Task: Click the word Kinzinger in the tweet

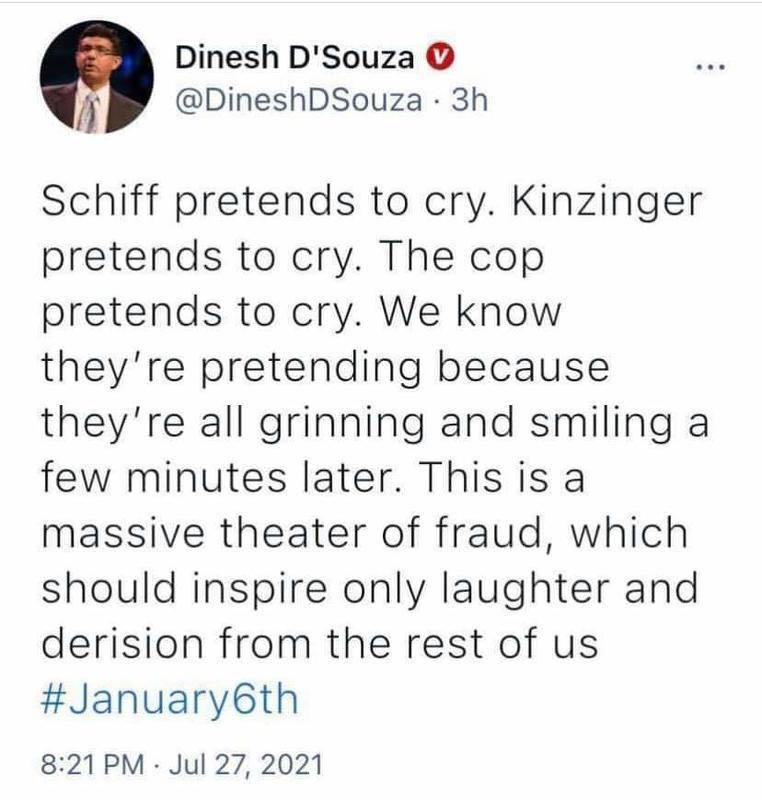Action: tap(614, 201)
